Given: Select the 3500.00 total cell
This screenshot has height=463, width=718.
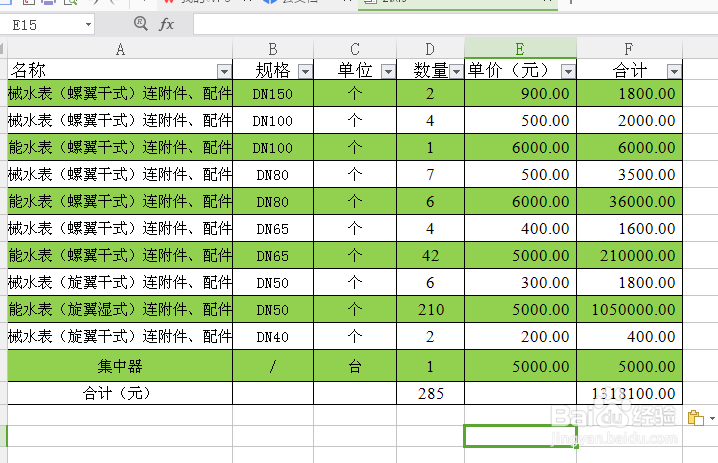Looking at the screenshot, I should (x=629, y=174).
